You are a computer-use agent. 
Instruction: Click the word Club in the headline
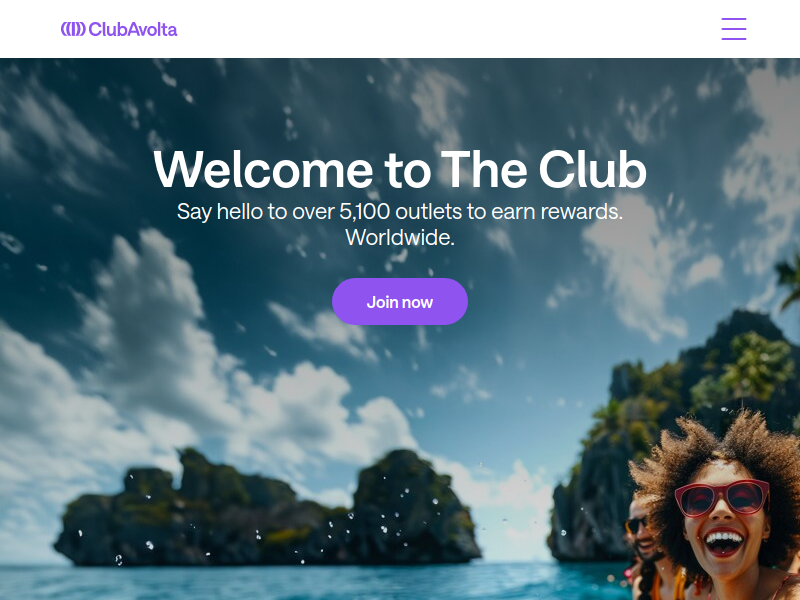click(592, 169)
